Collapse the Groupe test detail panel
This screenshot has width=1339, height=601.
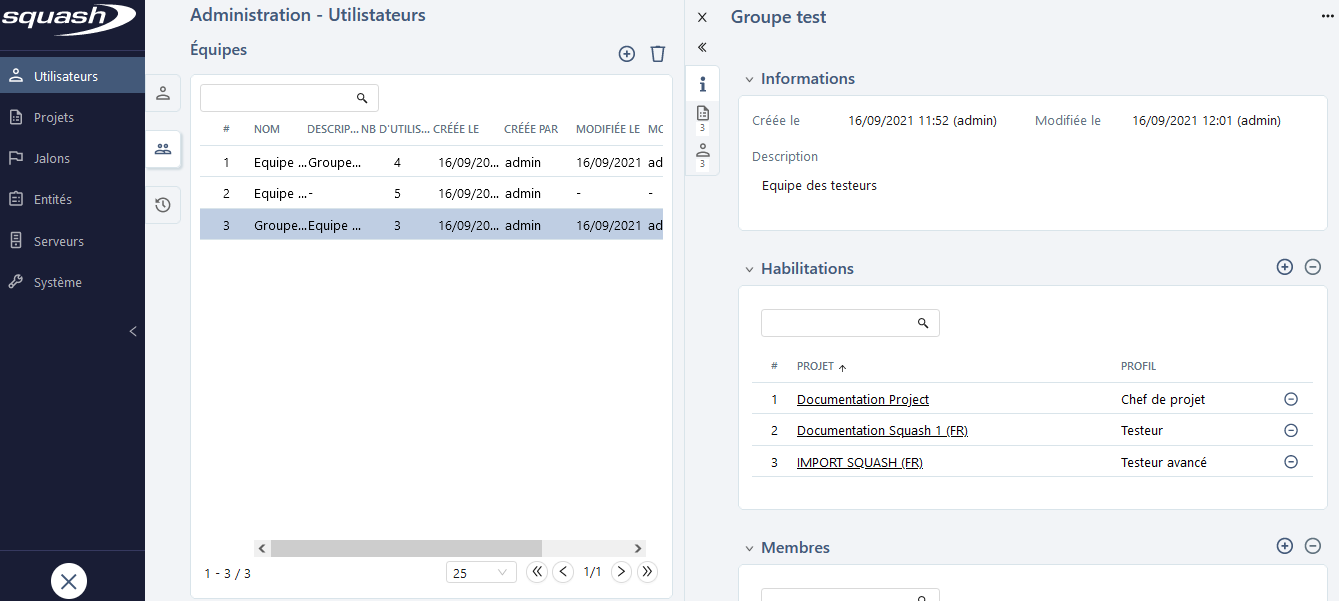pyautogui.click(x=702, y=47)
